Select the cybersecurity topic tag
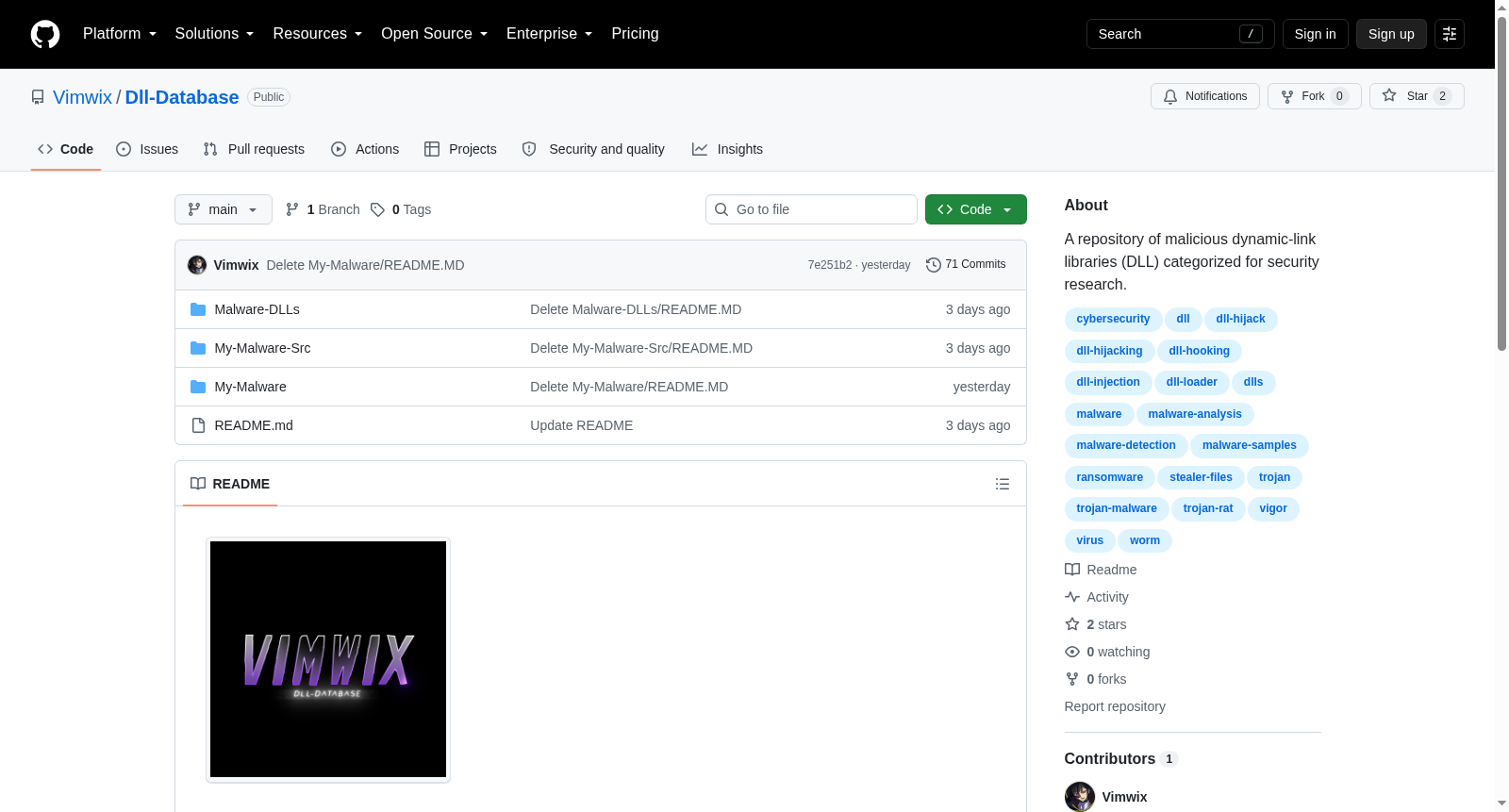This screenshot has width=1509, height=812. pos(1113,319)
